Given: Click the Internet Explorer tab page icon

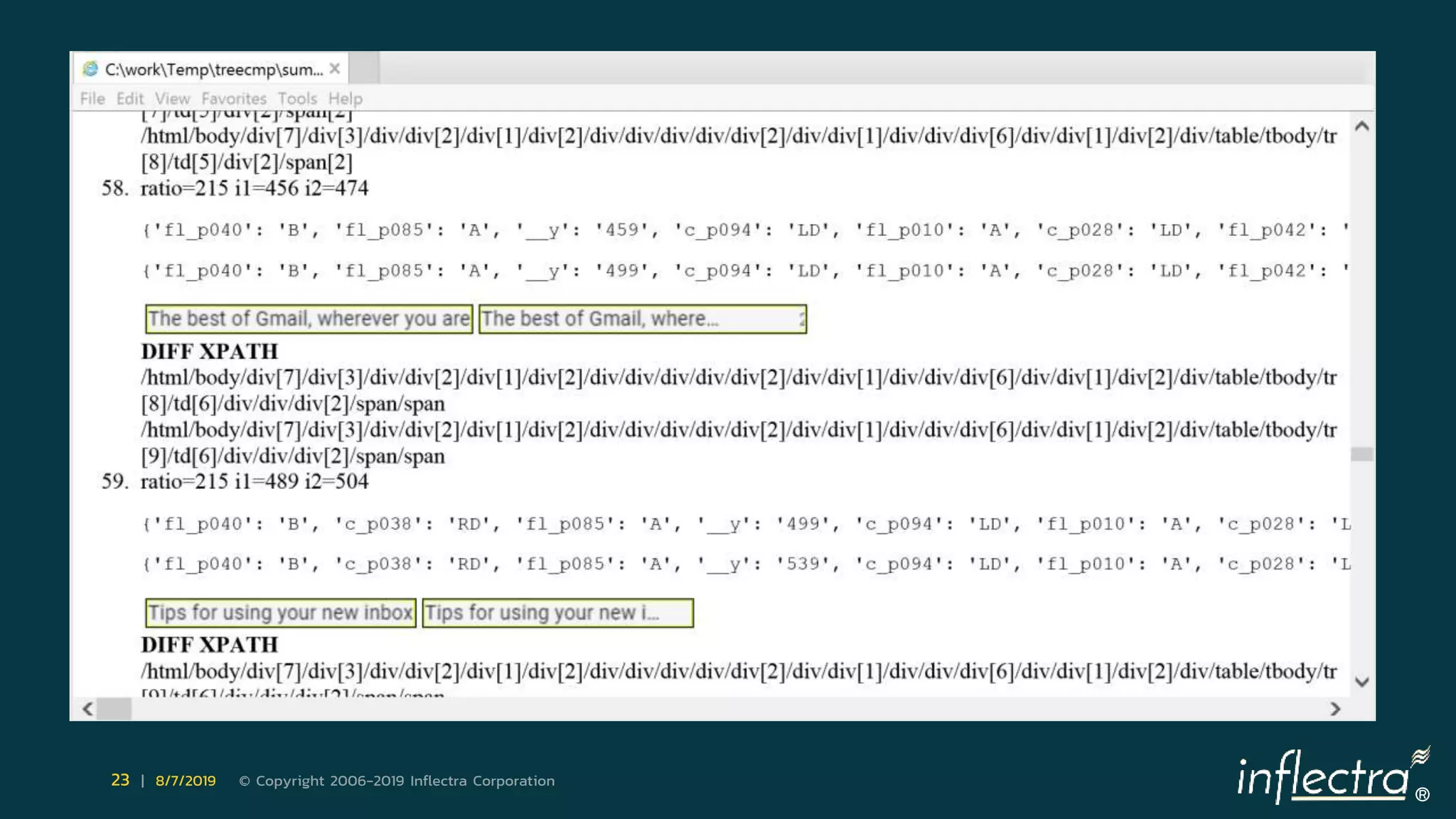Looking at the screenshot, I should click(90, 69).
